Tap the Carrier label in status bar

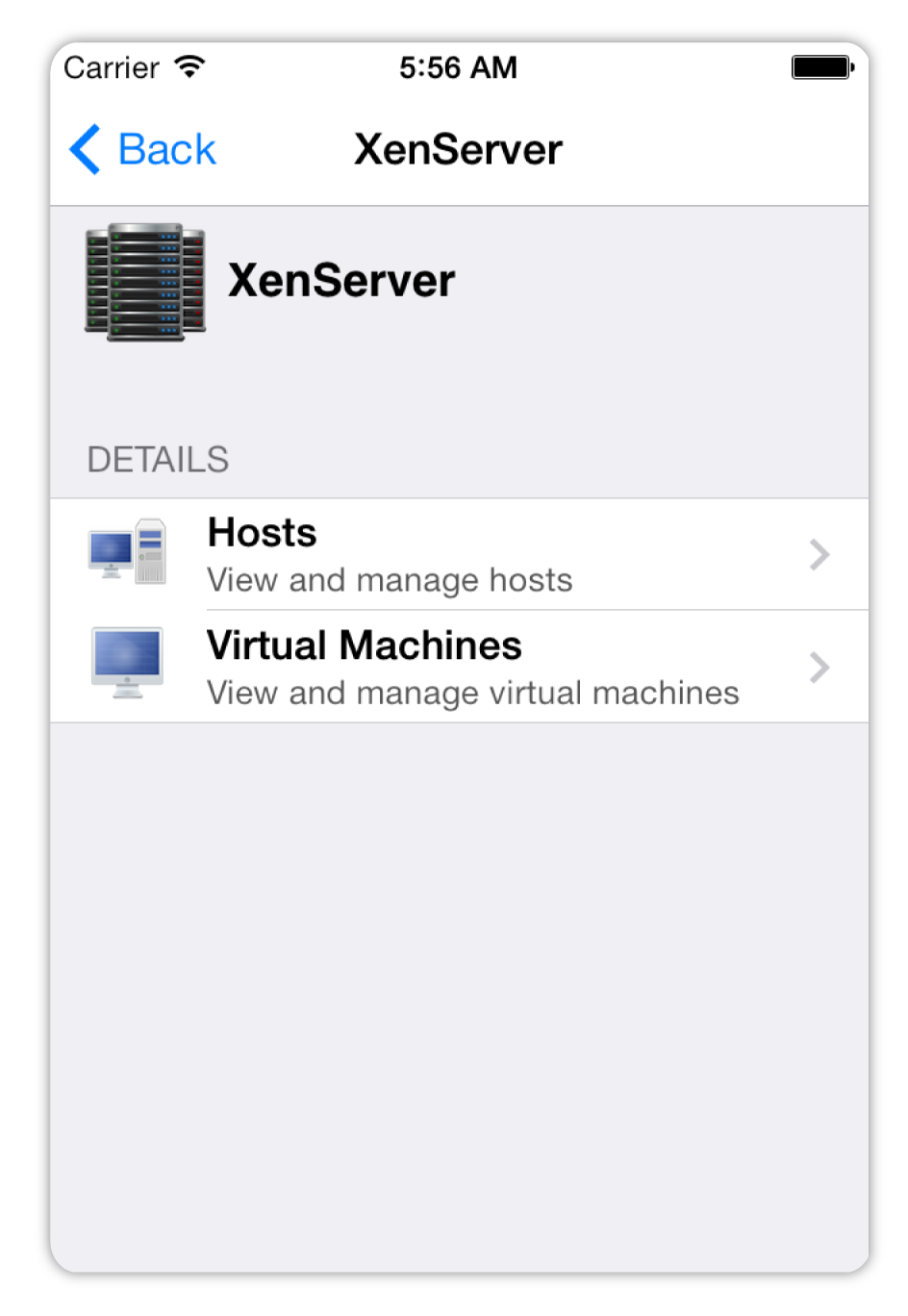pyautogui.click(x=112, y=67)
